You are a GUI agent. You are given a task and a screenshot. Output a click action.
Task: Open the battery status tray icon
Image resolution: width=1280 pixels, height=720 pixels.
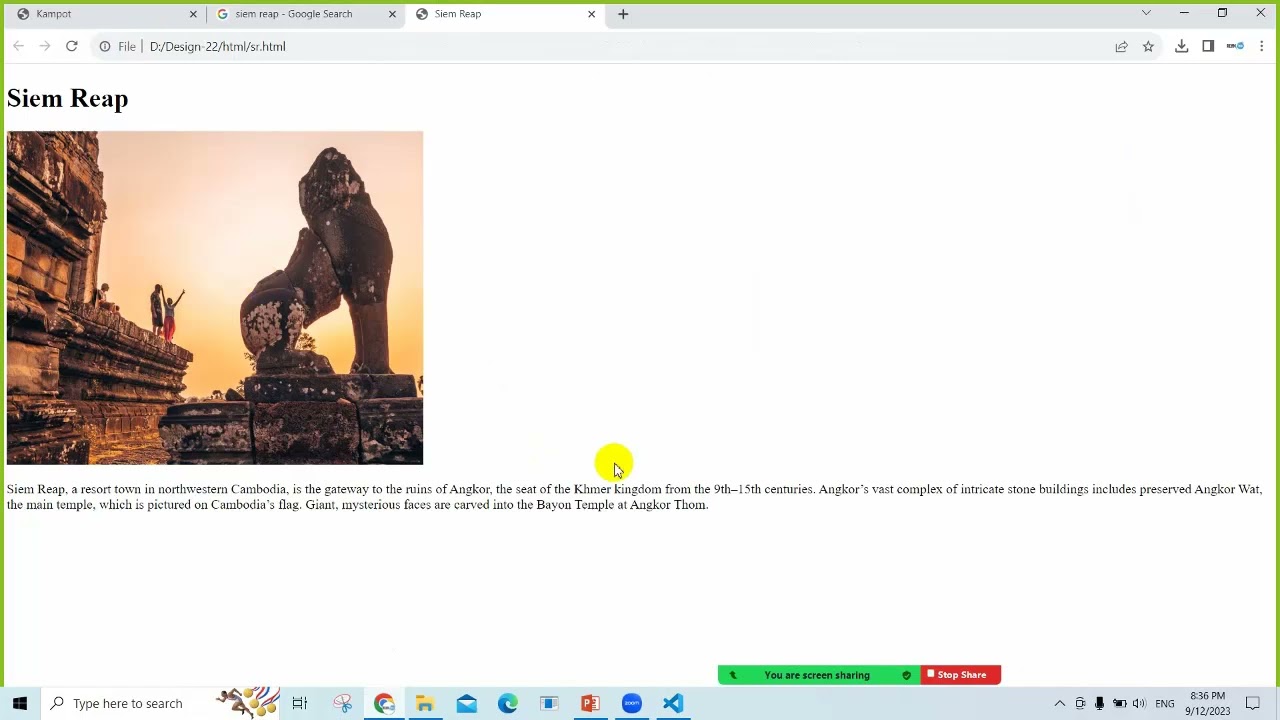1120,703
